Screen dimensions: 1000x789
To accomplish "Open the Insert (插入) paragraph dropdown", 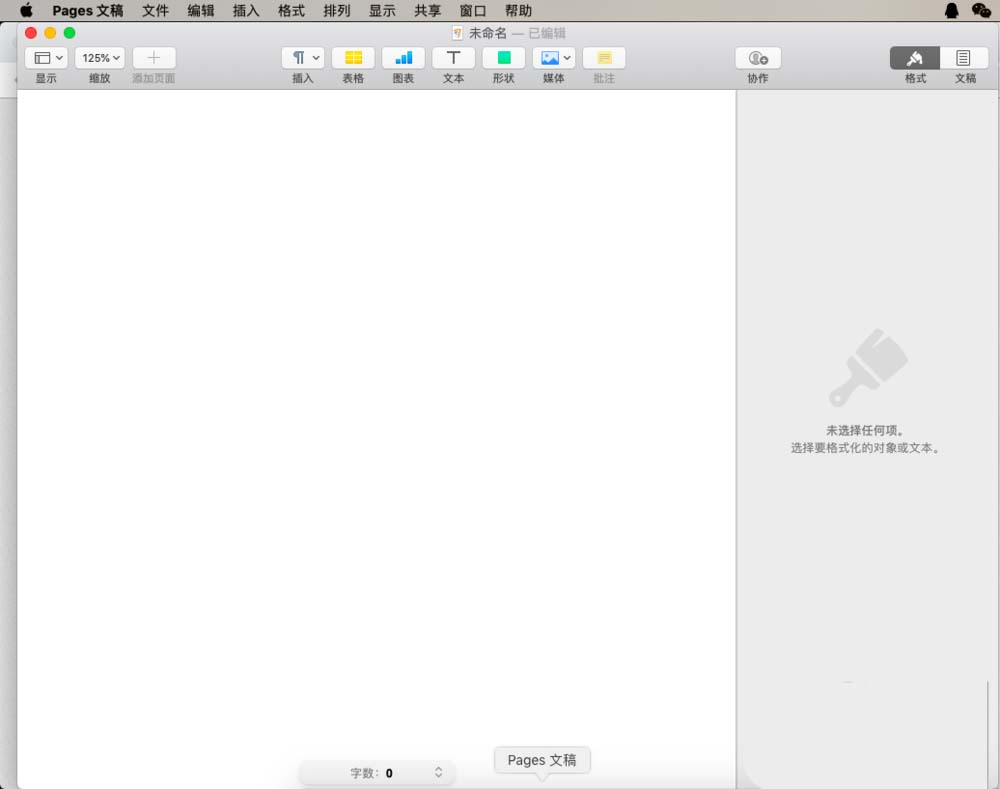I will pos(303,58).
